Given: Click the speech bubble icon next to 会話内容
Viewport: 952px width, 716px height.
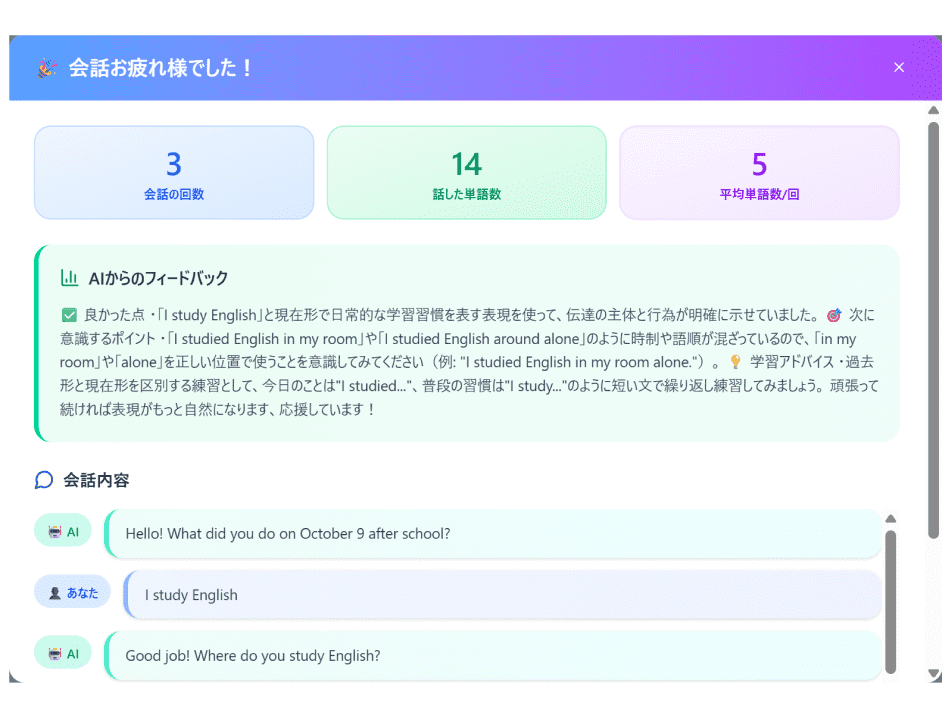Looking at the screenshot, I should [x=43, y=481].
